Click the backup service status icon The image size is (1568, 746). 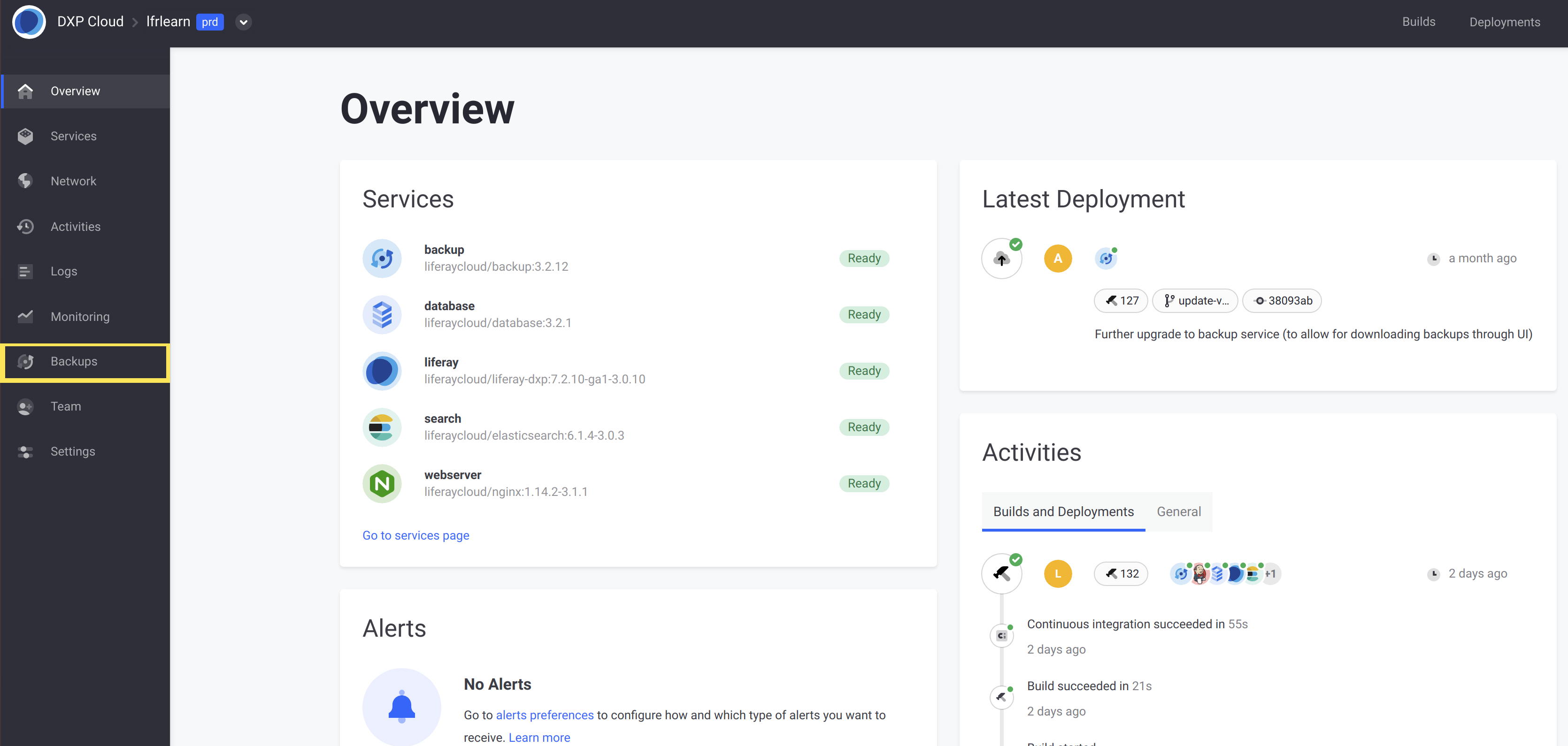click(x=862, y=258)
